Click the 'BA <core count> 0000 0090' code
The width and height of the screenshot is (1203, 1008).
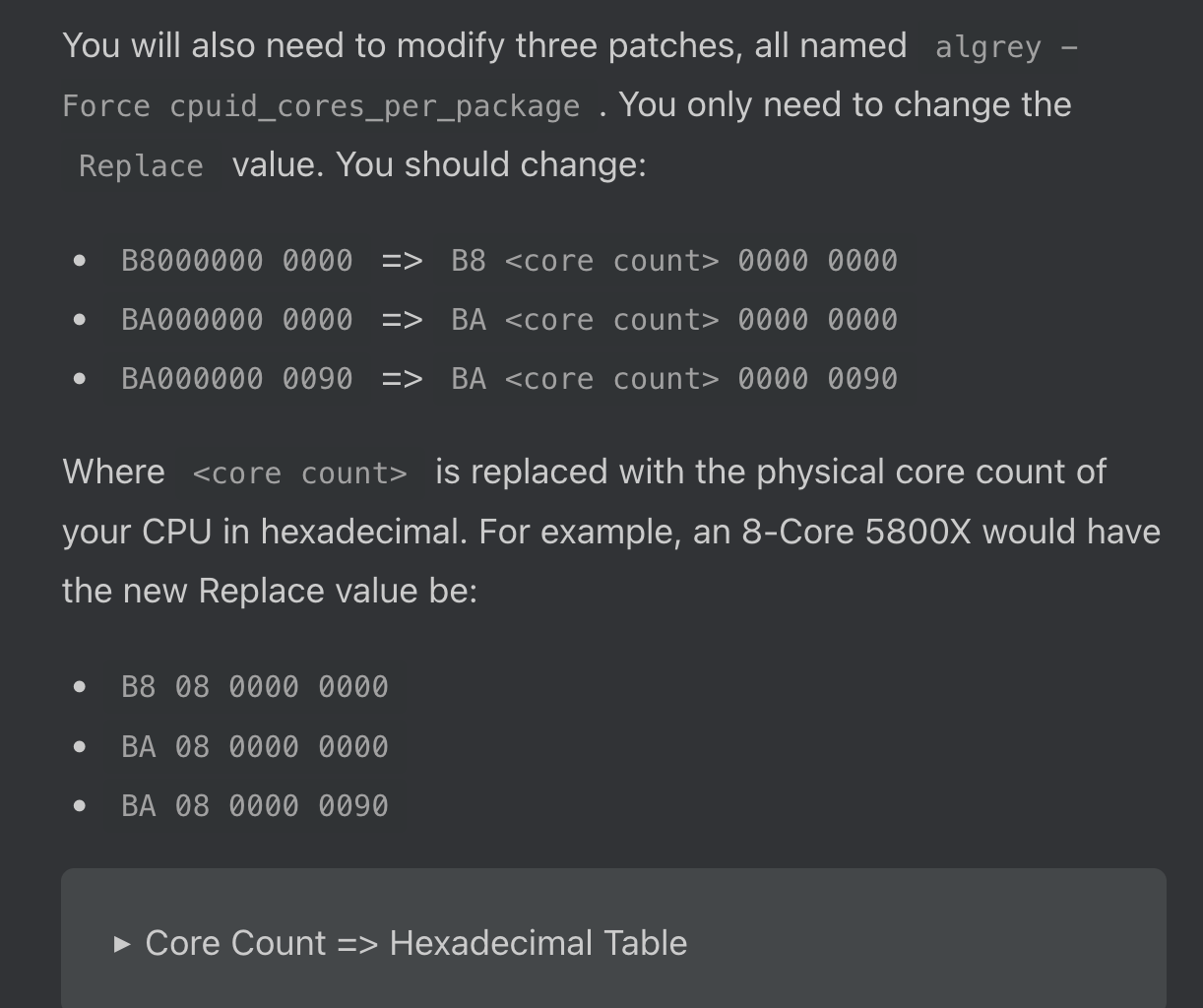tap(673, 379)
